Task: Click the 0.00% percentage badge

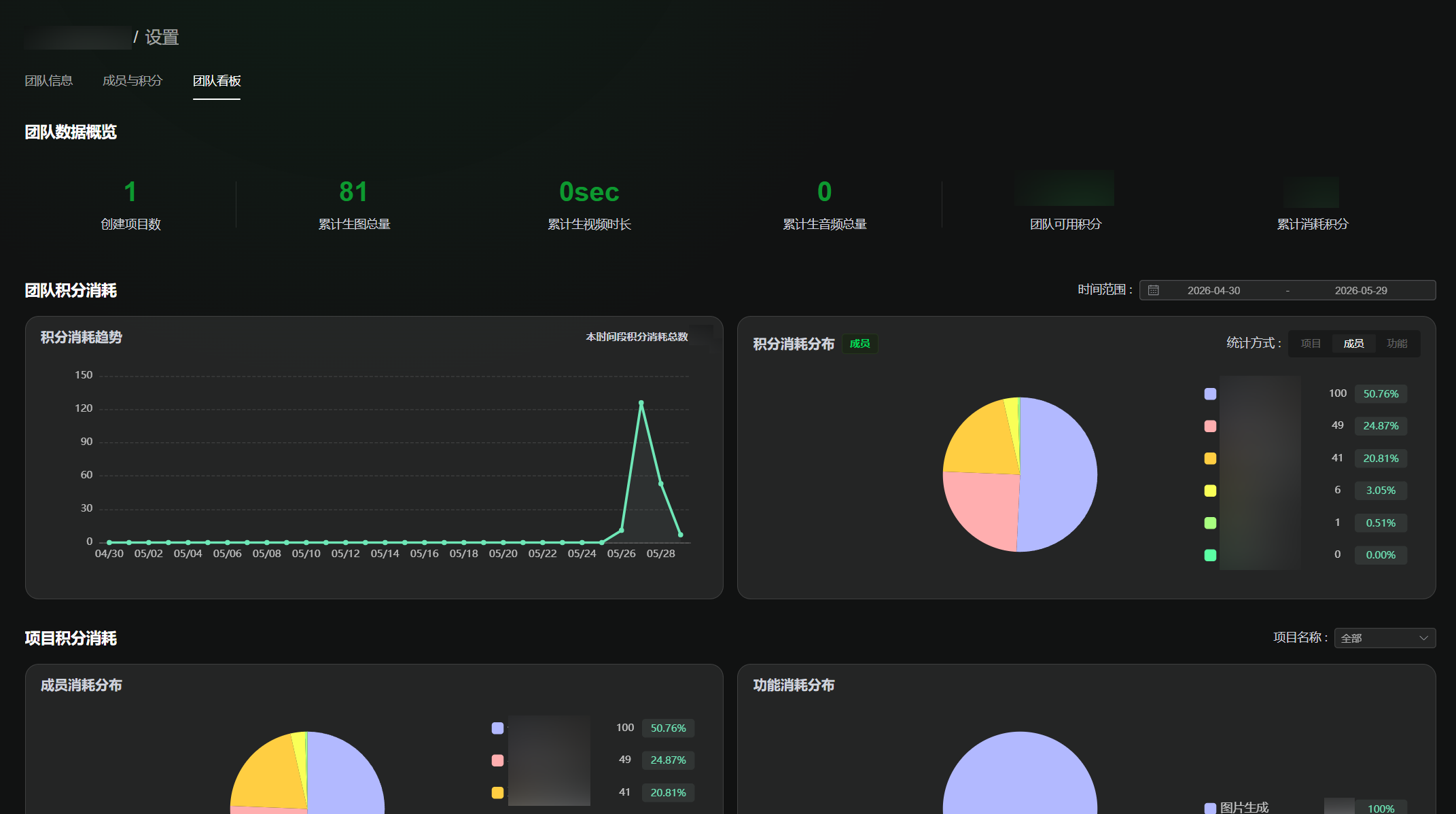Action: [x=1381, y=555]
